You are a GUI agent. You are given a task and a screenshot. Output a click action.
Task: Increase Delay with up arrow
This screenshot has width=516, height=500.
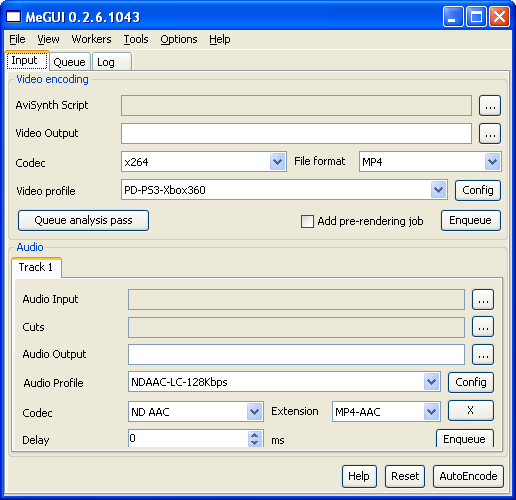(x=254, y=435)
